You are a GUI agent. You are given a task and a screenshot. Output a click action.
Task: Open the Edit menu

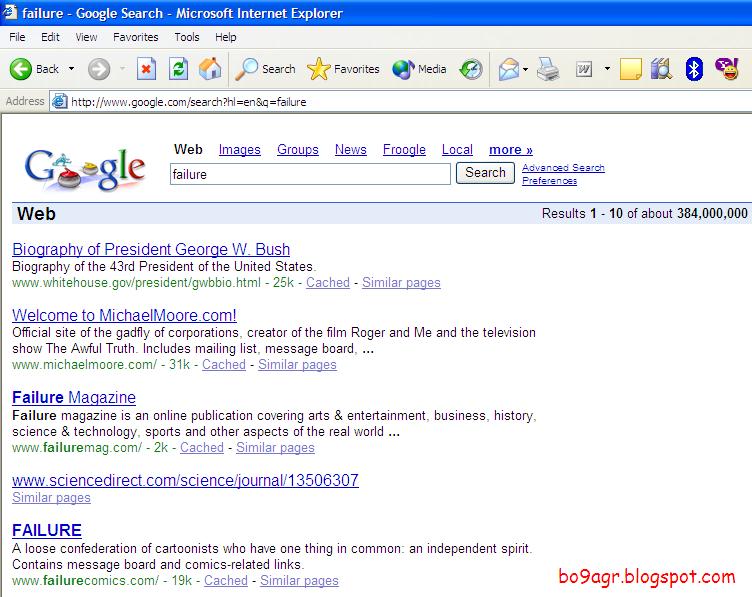50,37
